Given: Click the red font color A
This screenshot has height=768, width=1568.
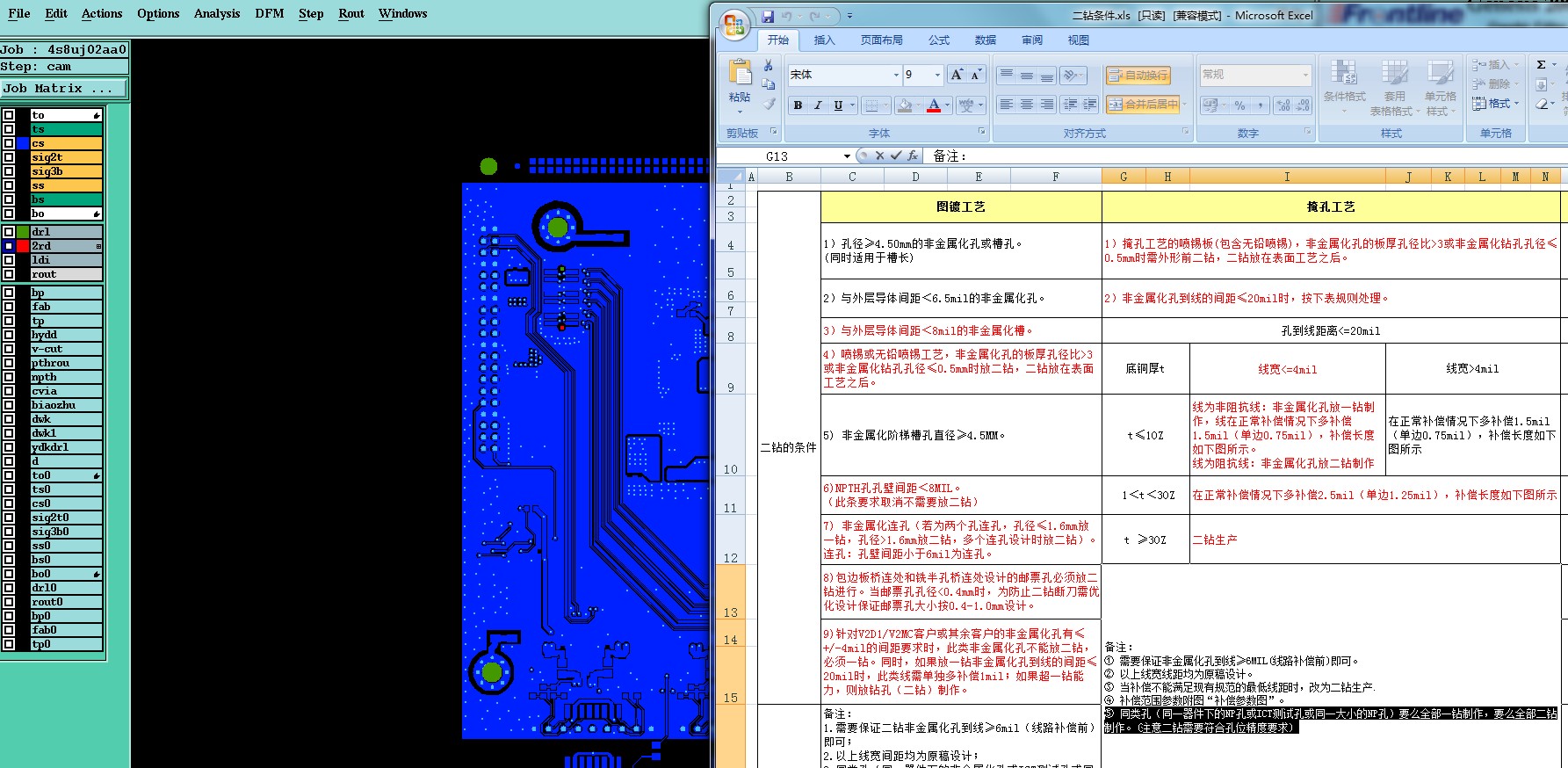Looking at the screenshot, I should pos(934,105).
